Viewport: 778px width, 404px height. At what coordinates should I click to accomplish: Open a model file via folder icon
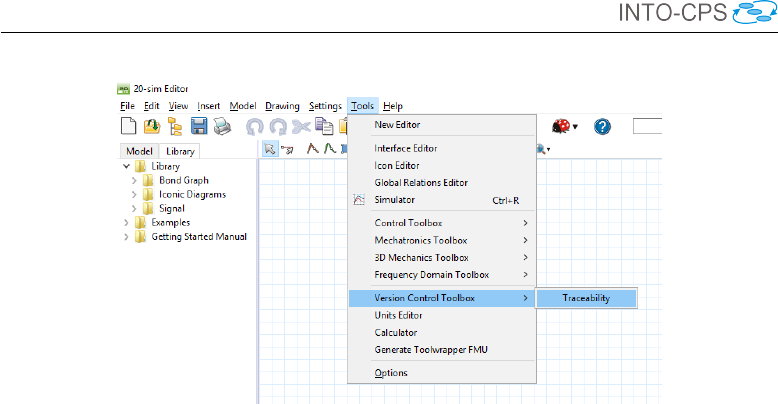click(152, 126)
